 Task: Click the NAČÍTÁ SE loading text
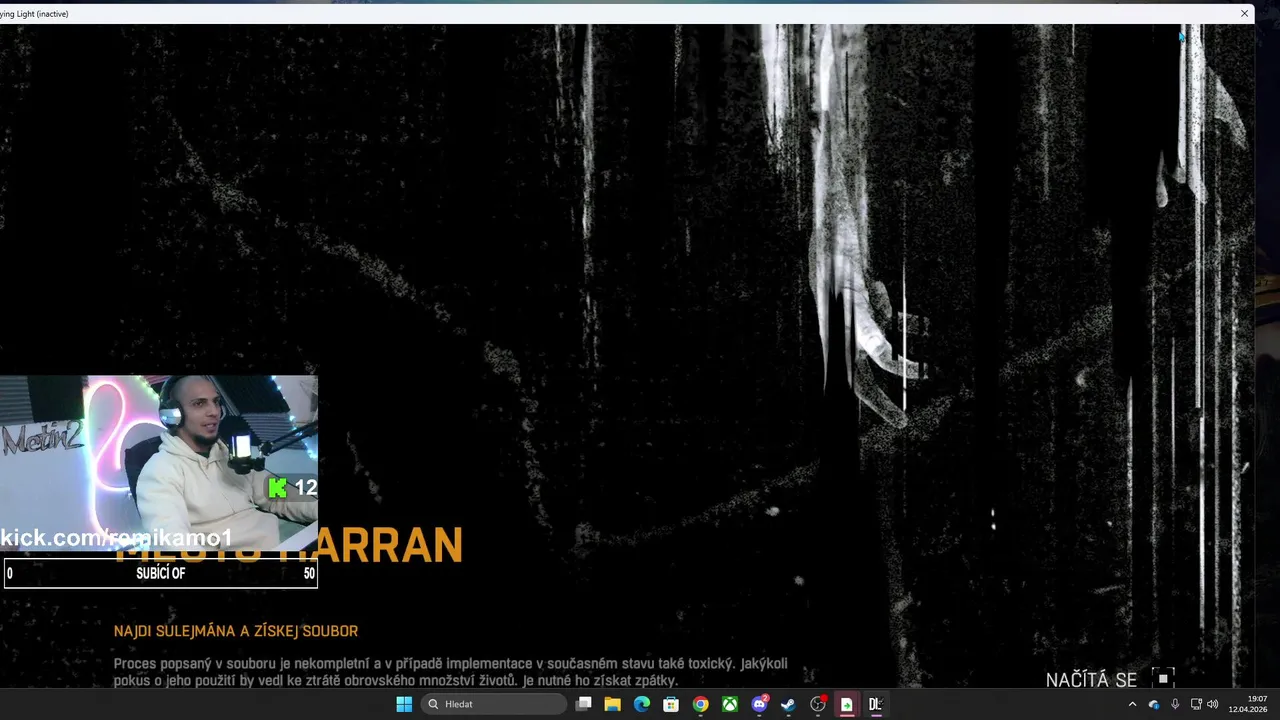pos(1091,680)
